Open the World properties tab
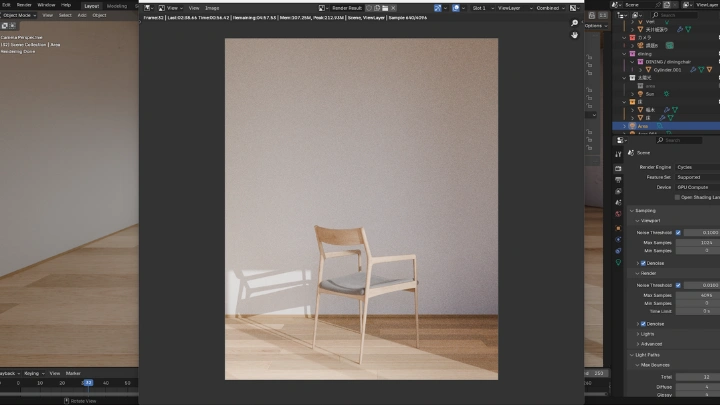Viewport: 720px width, 405px height. [x=618, y=214]
